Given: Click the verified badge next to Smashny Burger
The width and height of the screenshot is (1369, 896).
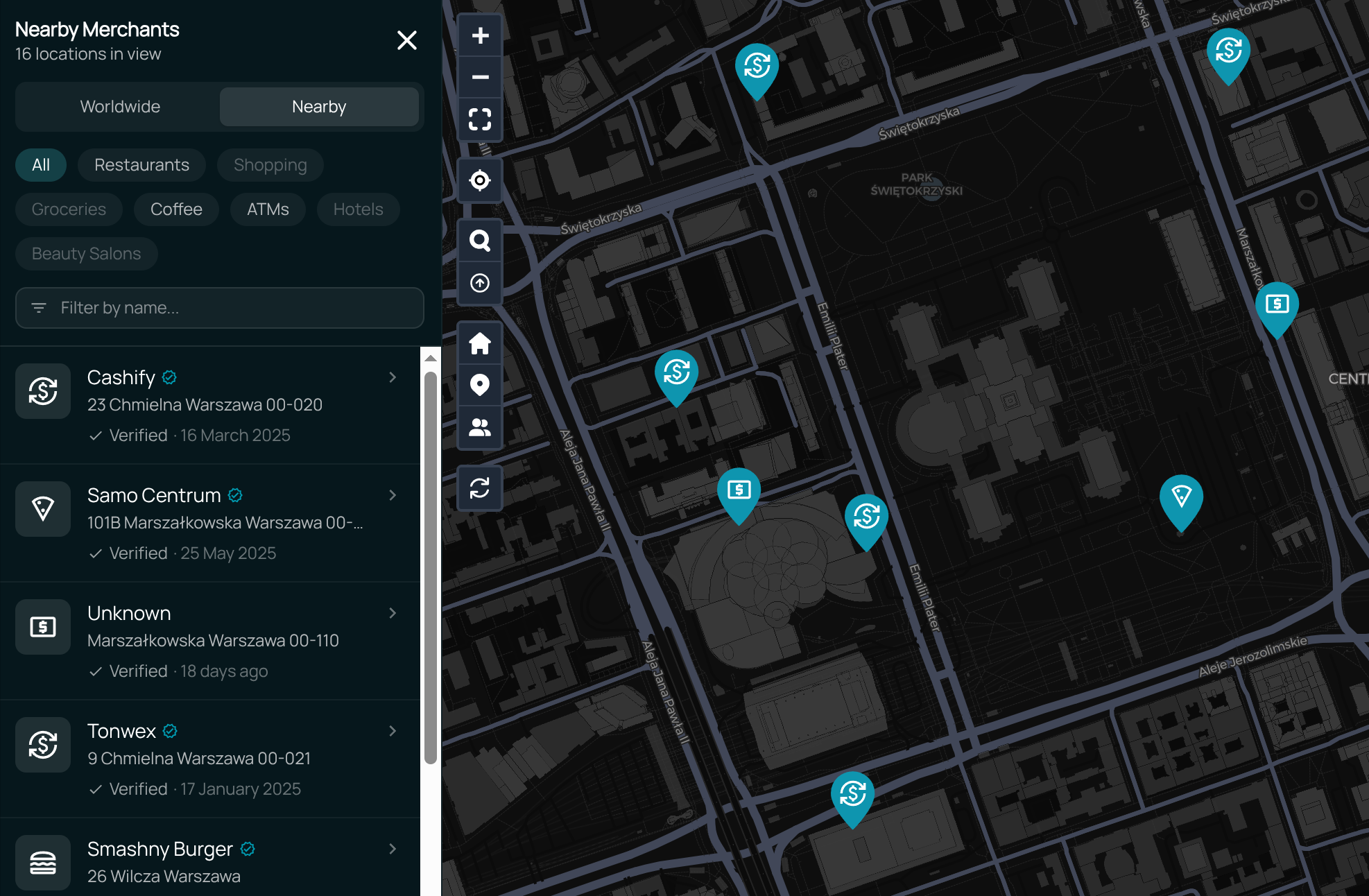Looking at the screenshot, I should (248, 849).
